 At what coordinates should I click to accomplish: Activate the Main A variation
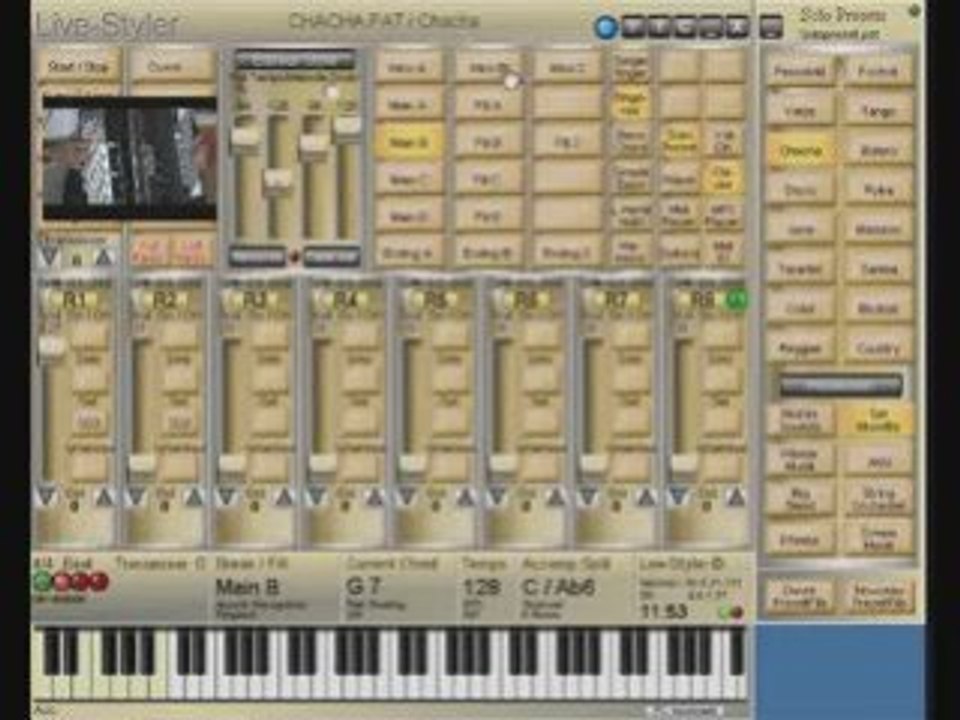(x=408, y=105)
